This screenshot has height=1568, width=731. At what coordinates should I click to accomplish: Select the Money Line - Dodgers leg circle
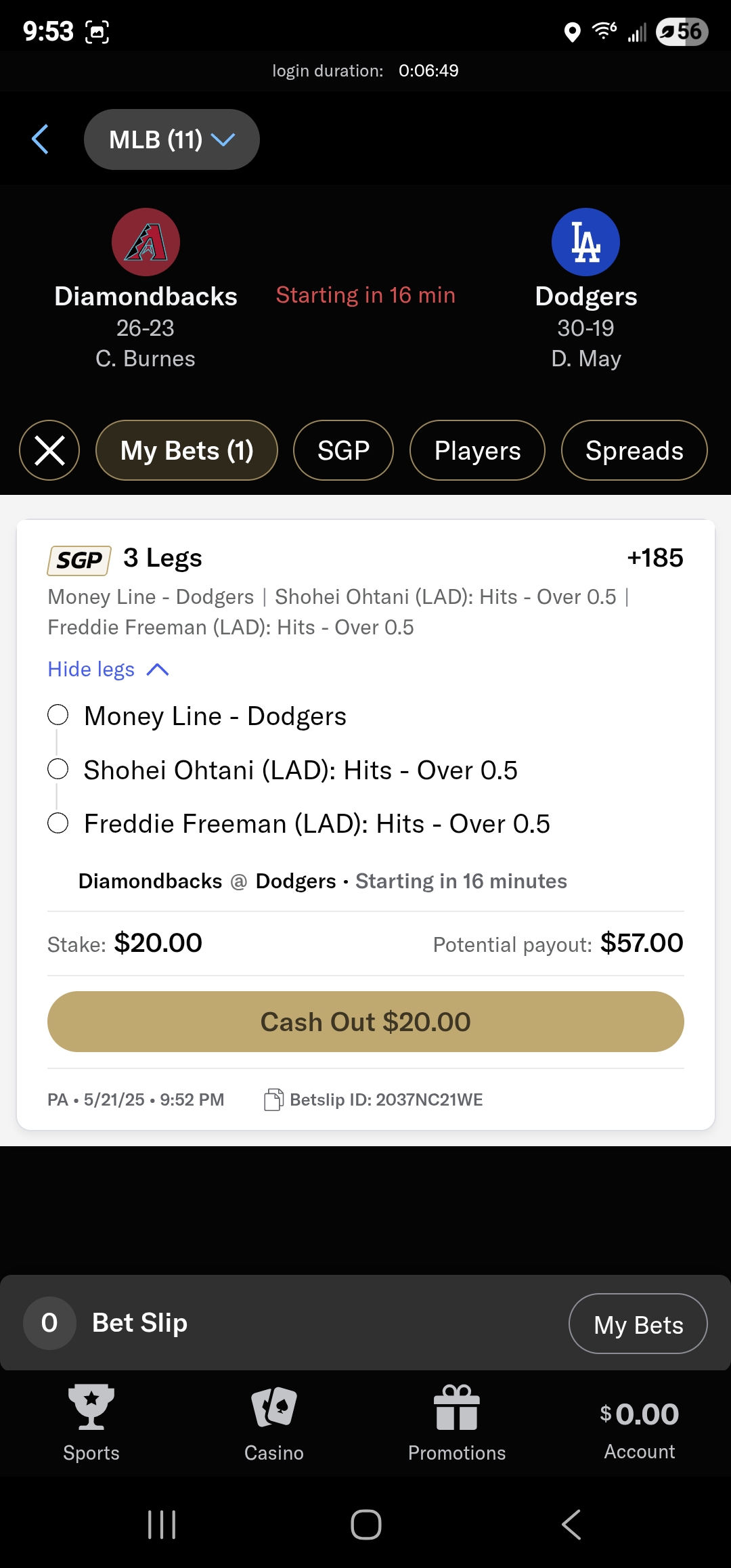(x=58, y=715)
